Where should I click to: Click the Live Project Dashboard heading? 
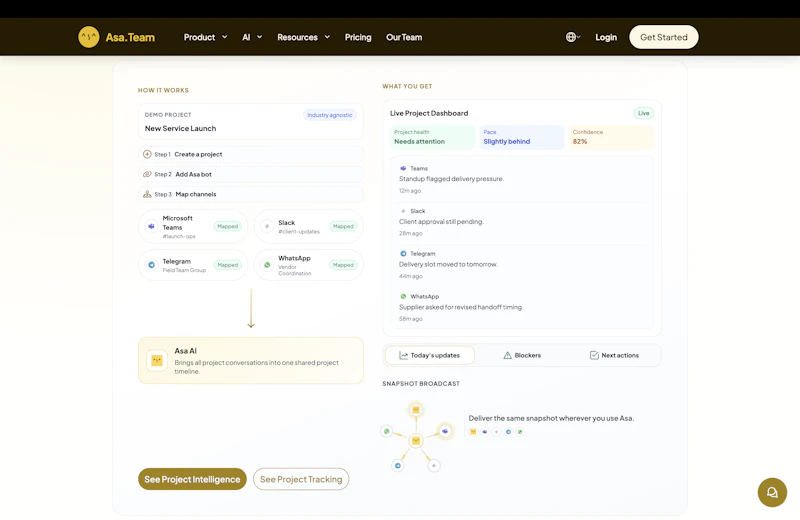tap(429, 113)
